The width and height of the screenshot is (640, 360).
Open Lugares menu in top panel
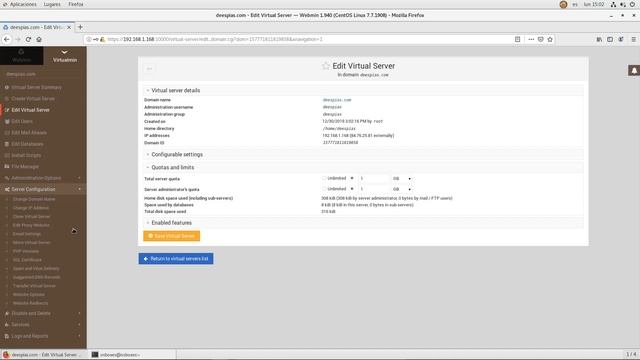(x=52, y=4)
